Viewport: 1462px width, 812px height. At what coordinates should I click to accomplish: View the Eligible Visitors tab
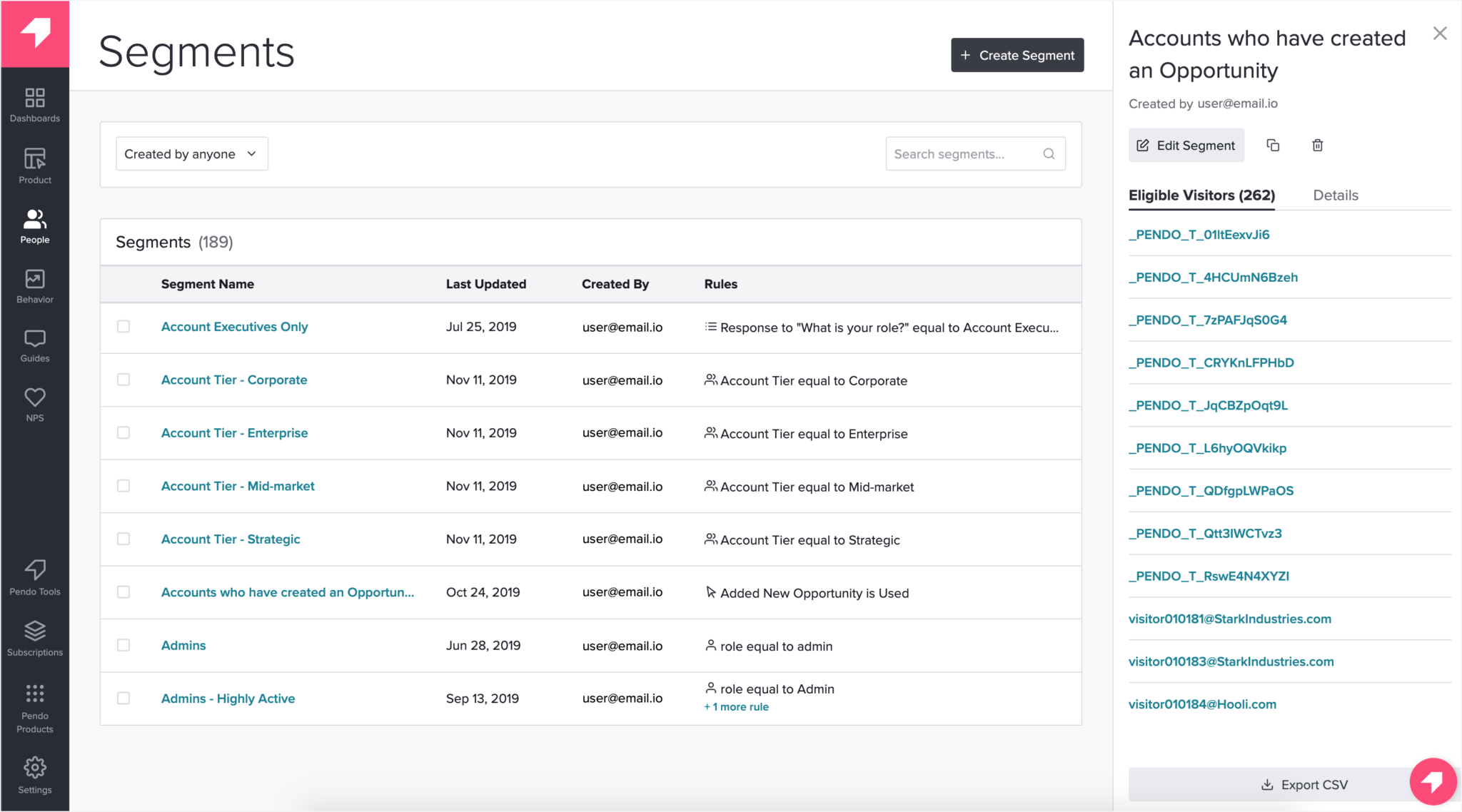coord(1201,195)
